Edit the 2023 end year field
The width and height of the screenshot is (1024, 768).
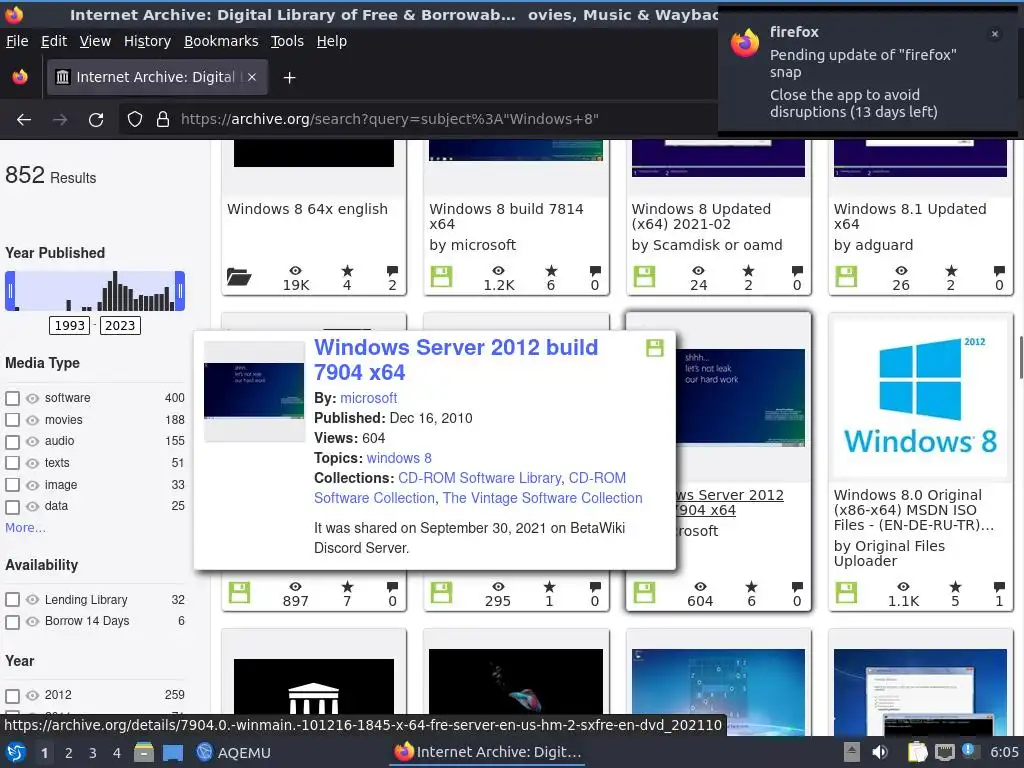tap(120, 326)
